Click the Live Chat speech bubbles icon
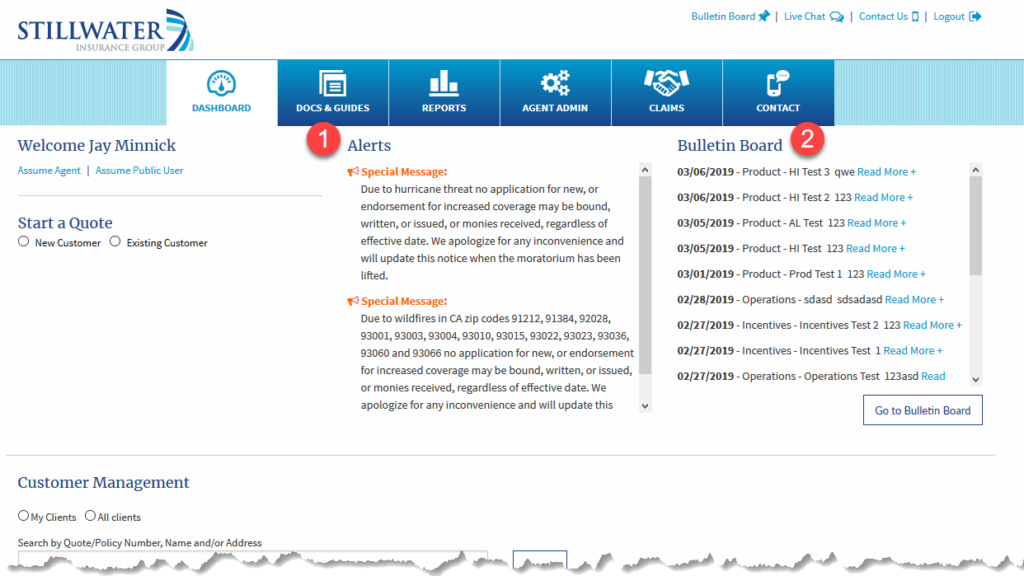Viewport: 1024px width, 576px height. point(837,16)
